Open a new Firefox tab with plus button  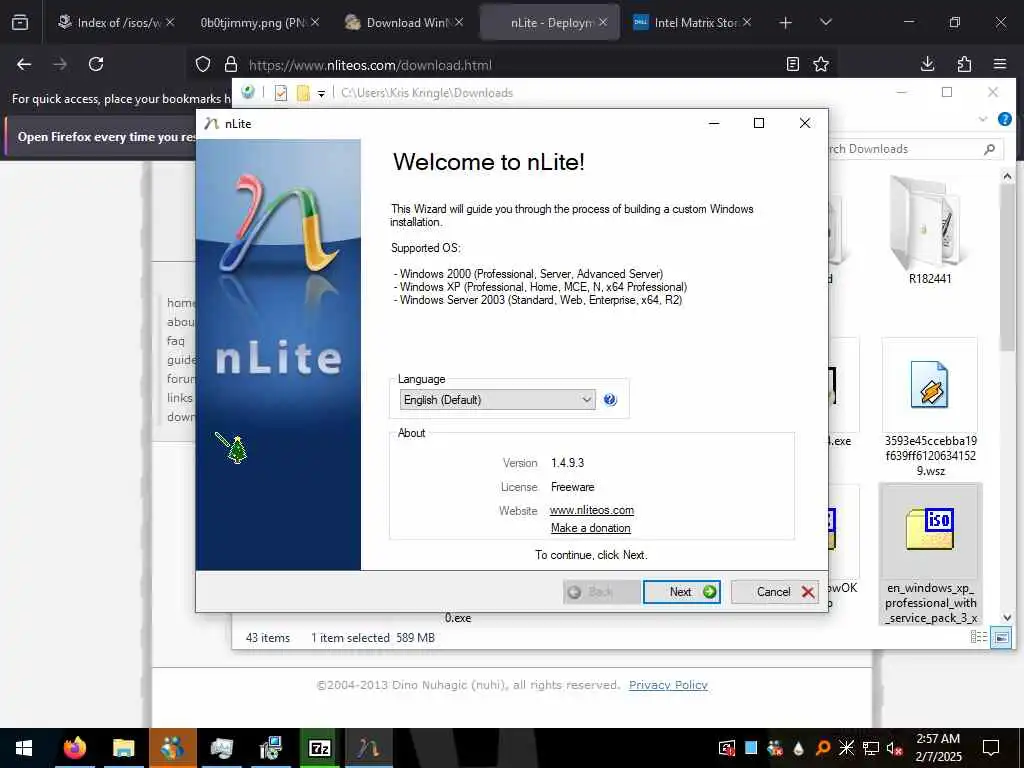click(x=786, y=23)
